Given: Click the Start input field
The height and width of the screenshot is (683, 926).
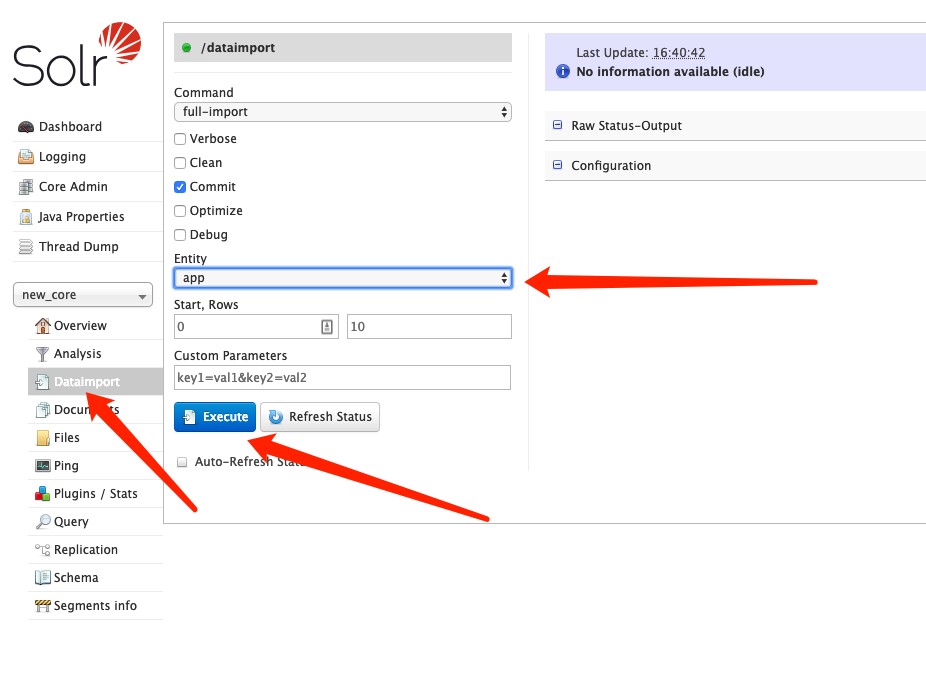Looking at the screenshot, I should pos(256,326).
